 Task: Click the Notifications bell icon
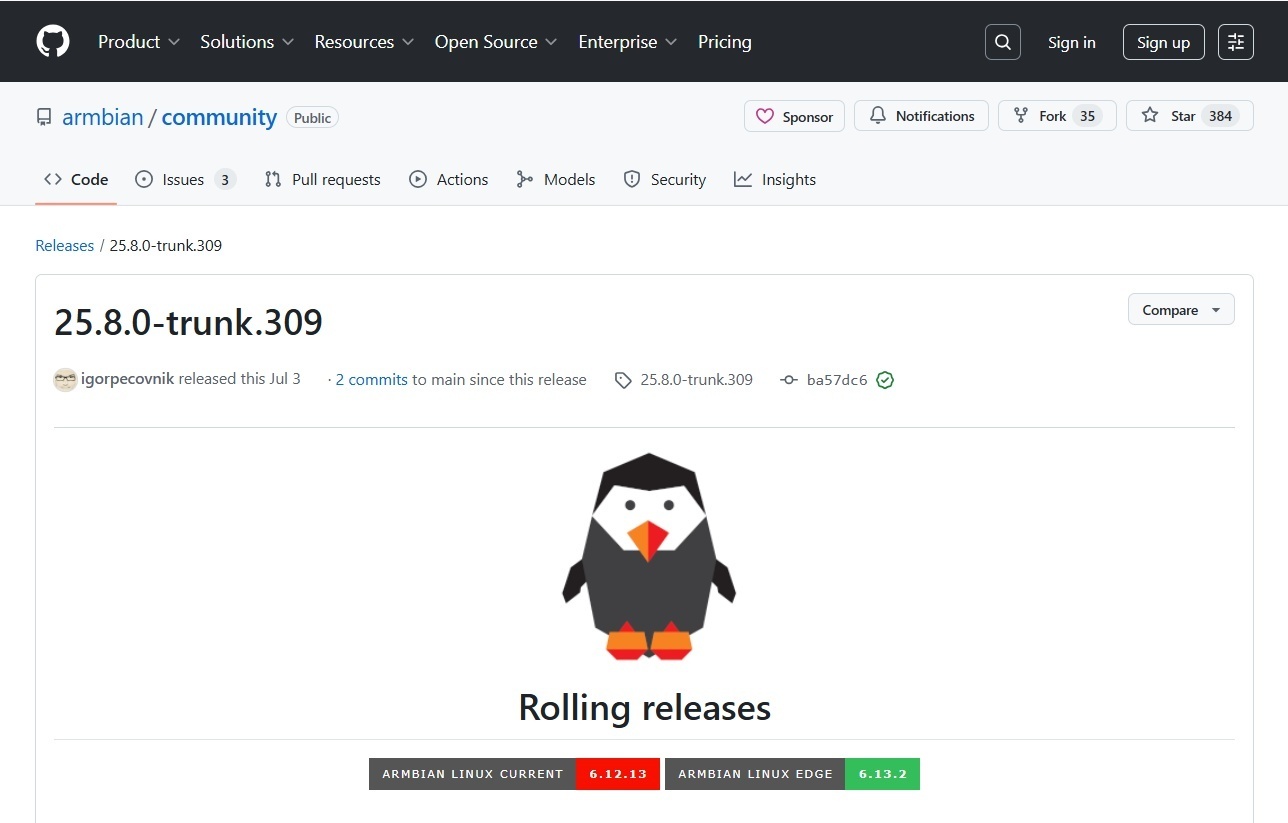(x=878, y=116)
